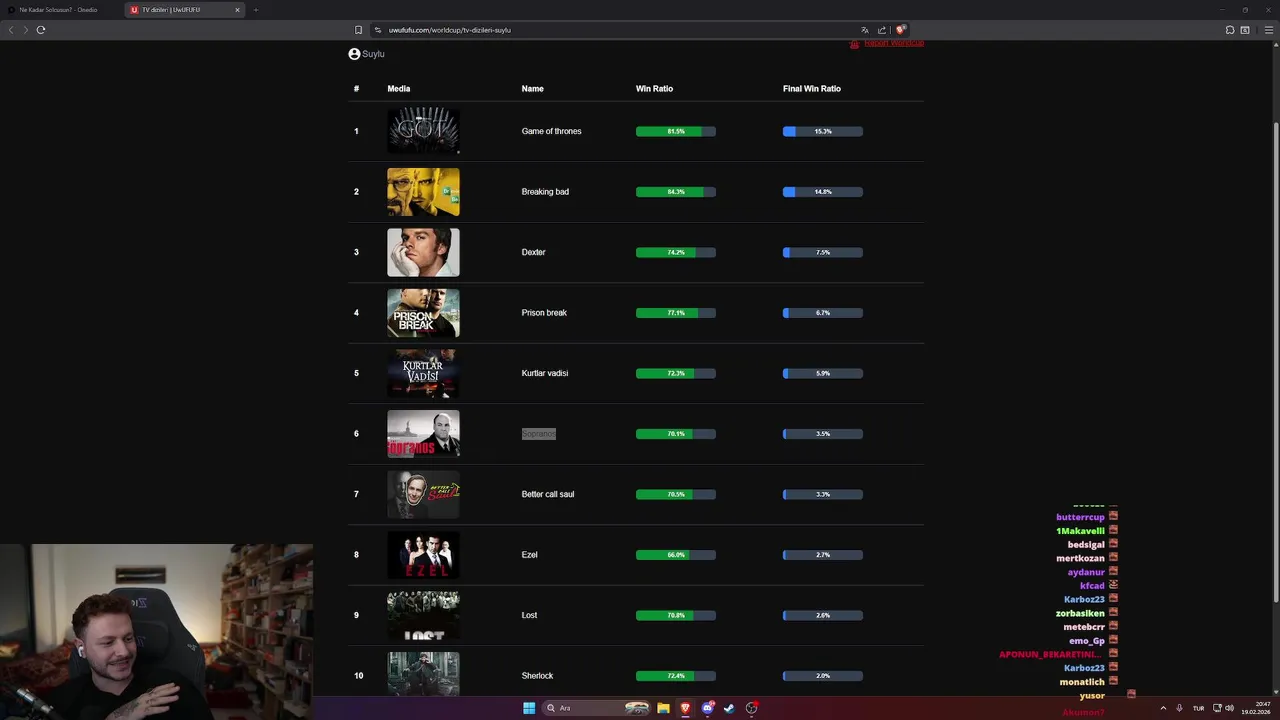Bookmark this page using the bookmark icon
The image size is (1280, 720).
coord(358,30)
